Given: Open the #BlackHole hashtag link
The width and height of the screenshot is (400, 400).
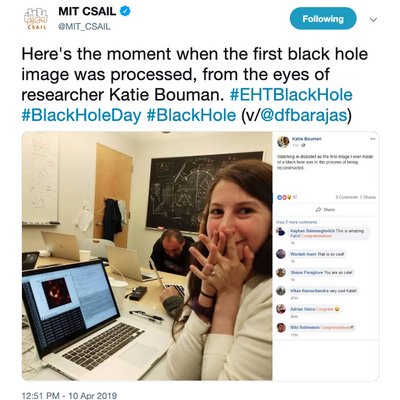Looking at the screenshot, I should pyautogui.click(x=191, y=115).
